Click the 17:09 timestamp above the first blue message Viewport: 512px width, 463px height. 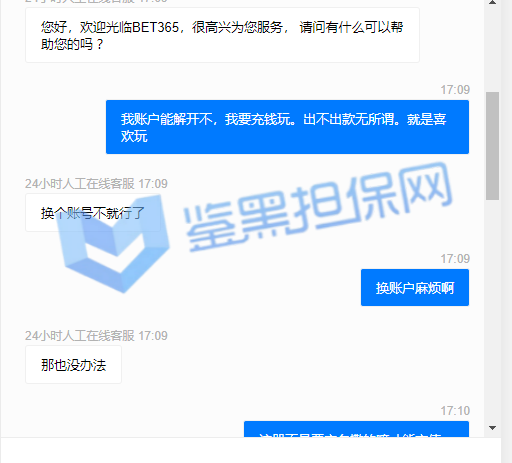point(455,90)
